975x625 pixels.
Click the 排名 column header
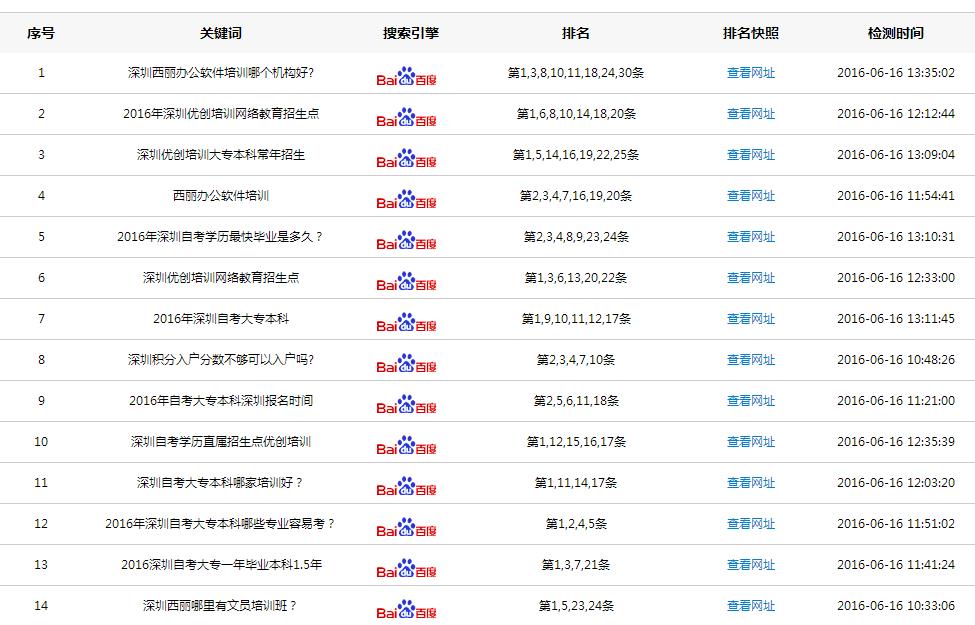pos(576,34)
